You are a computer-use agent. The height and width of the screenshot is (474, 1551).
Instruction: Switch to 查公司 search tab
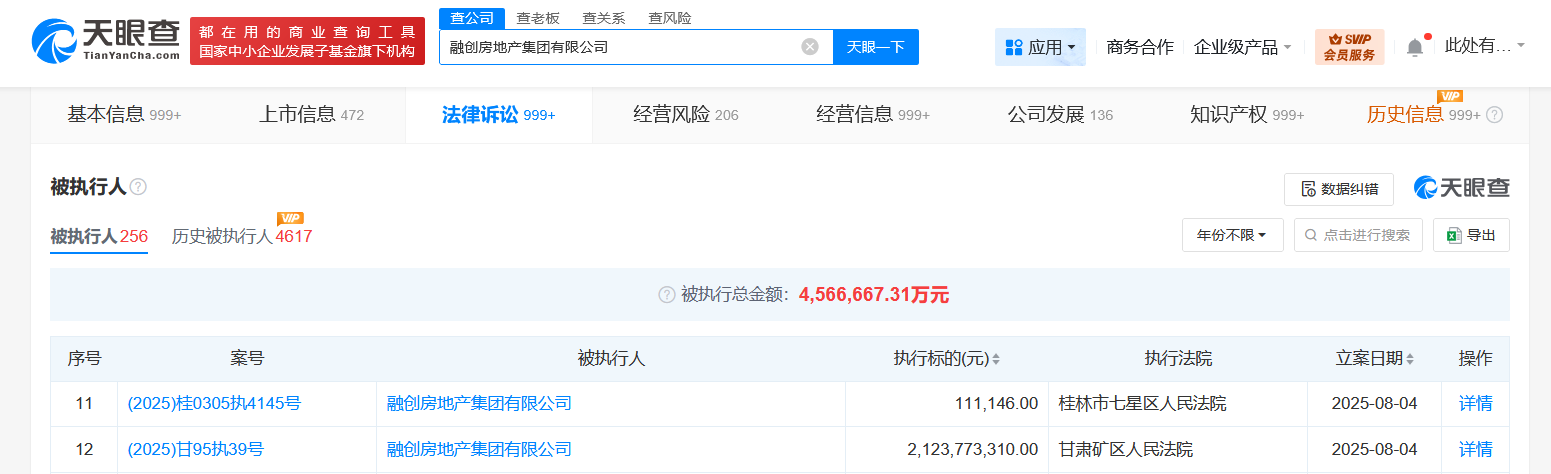(x=472, y=18)
